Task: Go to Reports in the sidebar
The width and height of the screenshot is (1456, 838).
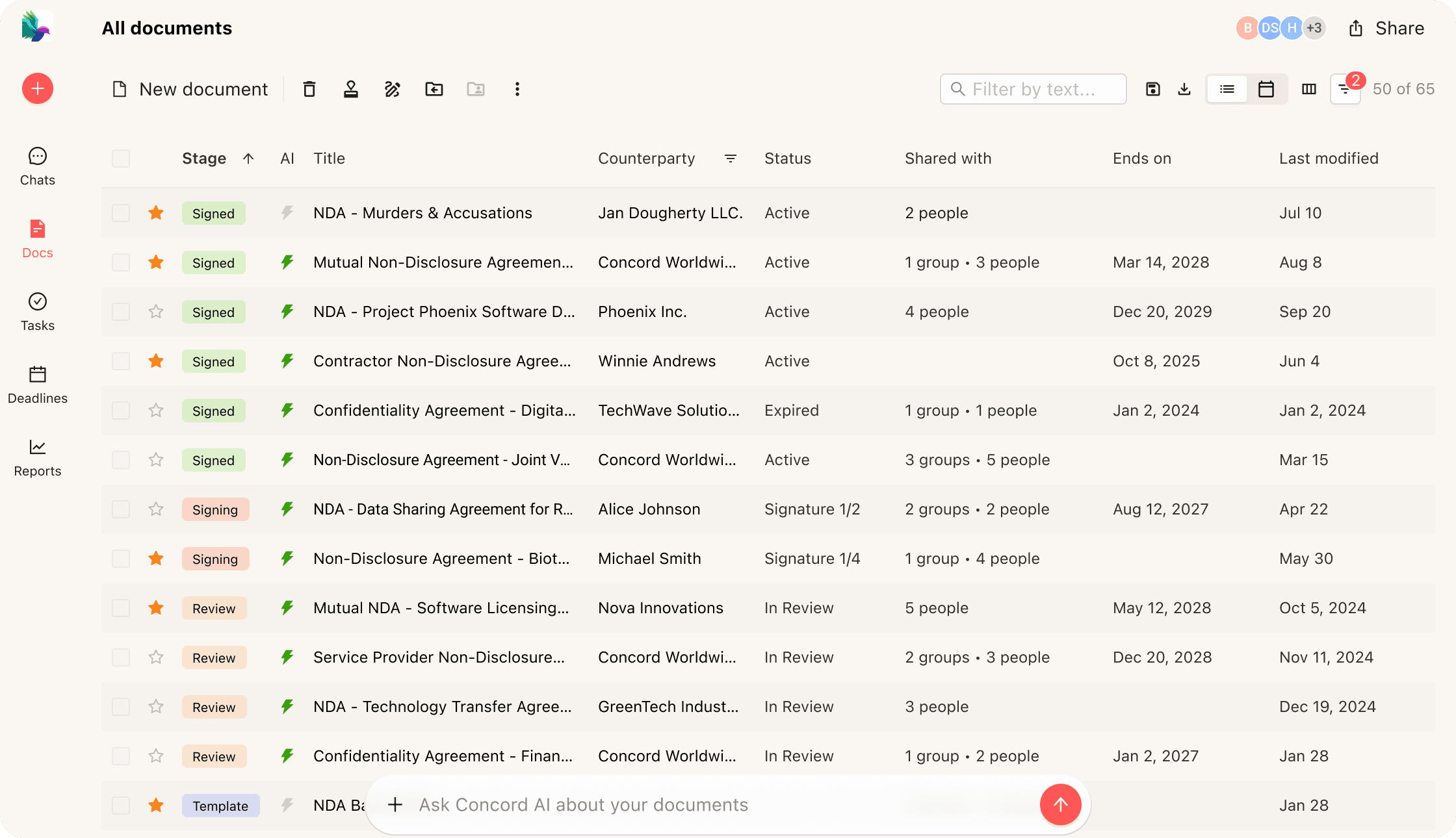Action: (38, 457)
